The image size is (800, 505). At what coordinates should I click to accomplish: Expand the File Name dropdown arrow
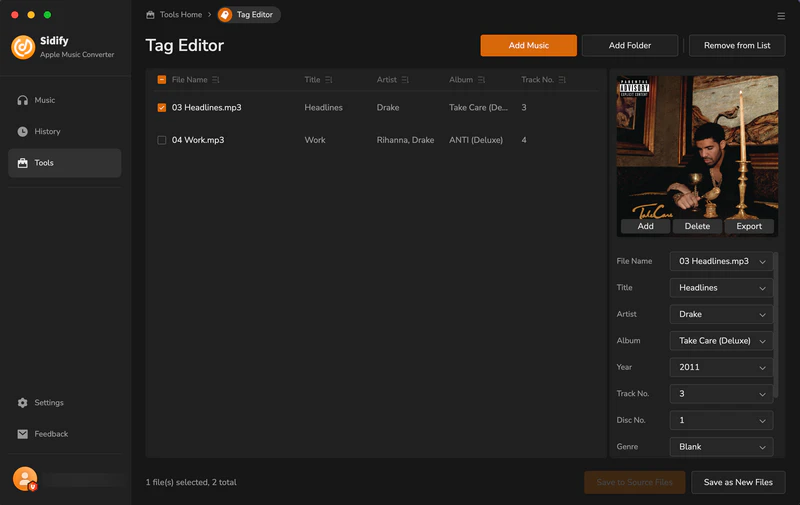(762, 262)
